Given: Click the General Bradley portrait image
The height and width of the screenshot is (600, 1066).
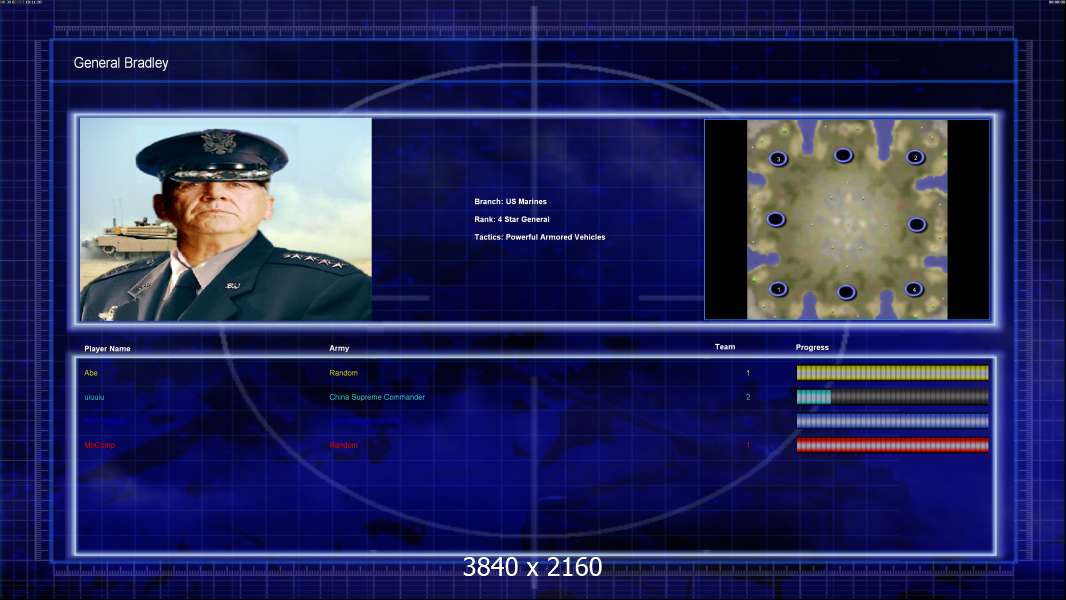Looking at the screenshot, I should click(226, 219).
